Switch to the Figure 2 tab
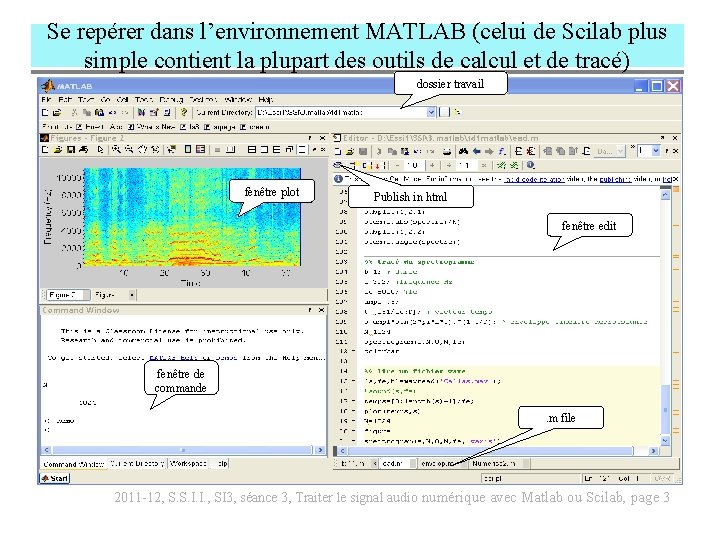 [x=67, y=295]
